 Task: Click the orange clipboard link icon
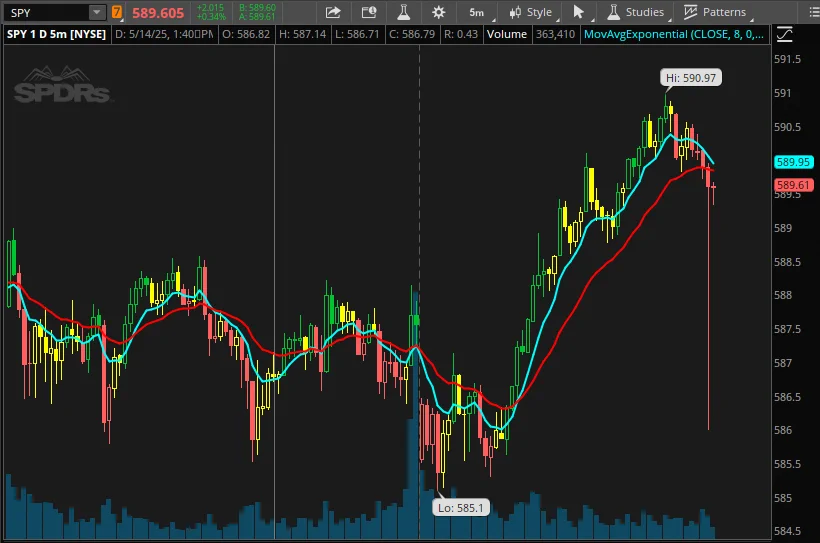pos(117,12)
